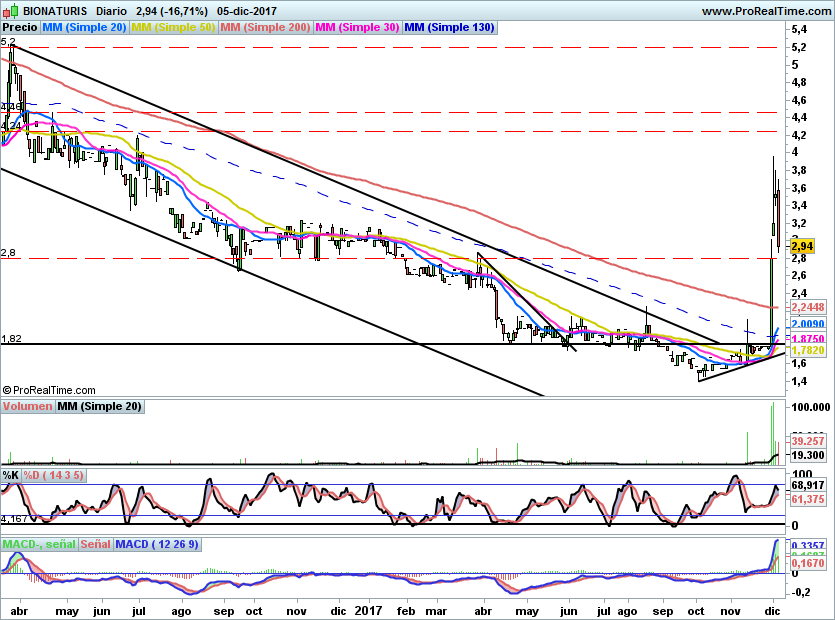
Task: Click the 39.257 volume value tag
Action: tap(808, 441)
